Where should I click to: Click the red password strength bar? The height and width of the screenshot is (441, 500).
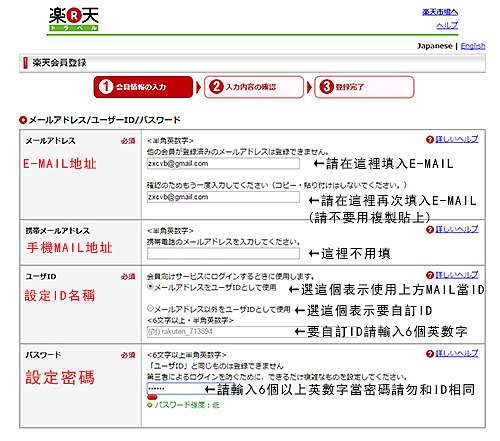click(152, 397)
